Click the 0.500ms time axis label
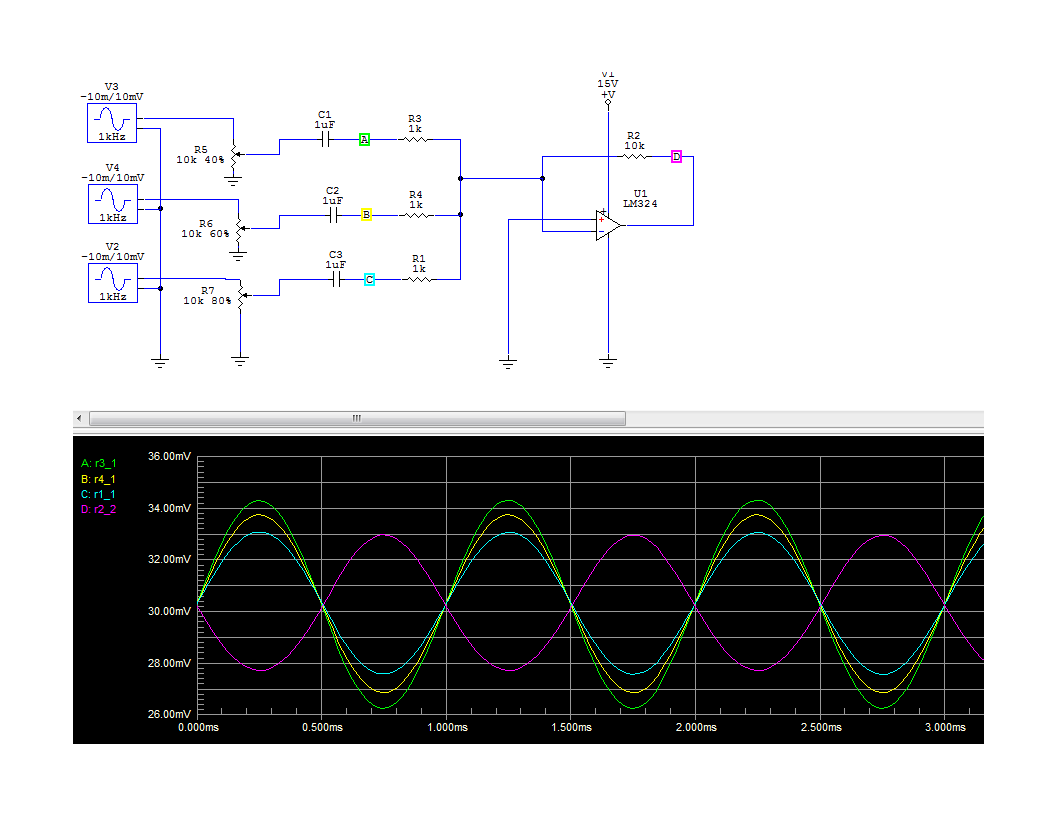1056x816 pixels. [x=322, y=727]
